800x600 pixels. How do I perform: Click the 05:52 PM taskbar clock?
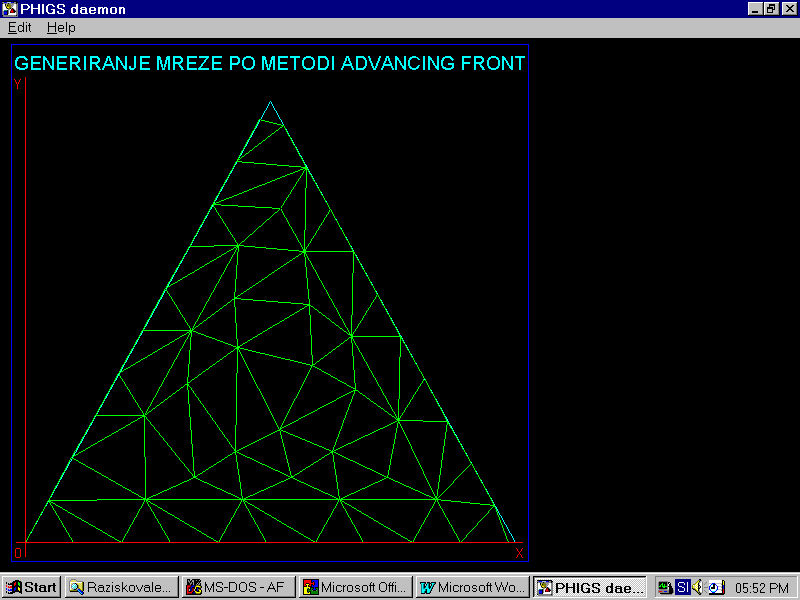pos(761,587)
